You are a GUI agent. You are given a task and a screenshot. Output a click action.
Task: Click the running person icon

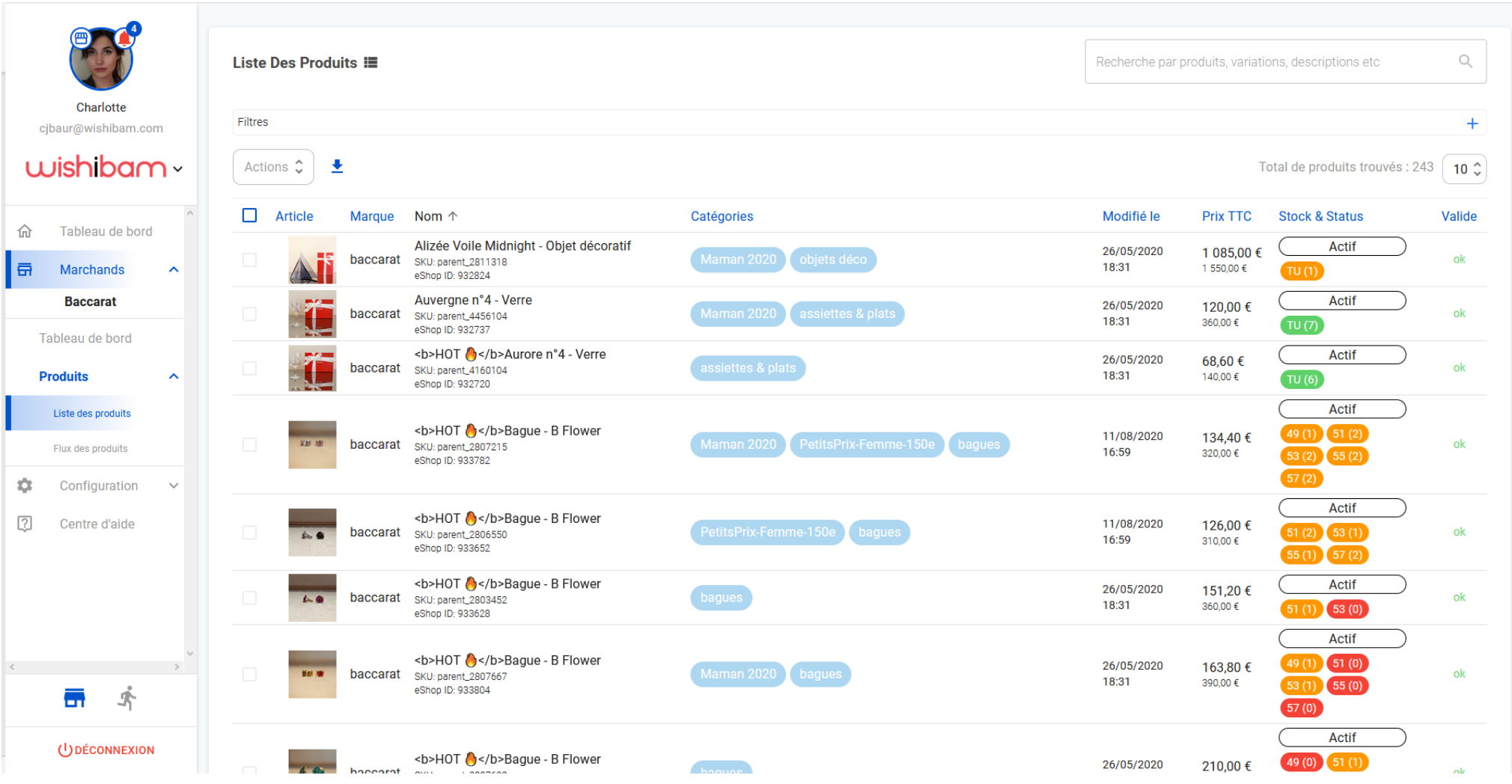(127, 698)
